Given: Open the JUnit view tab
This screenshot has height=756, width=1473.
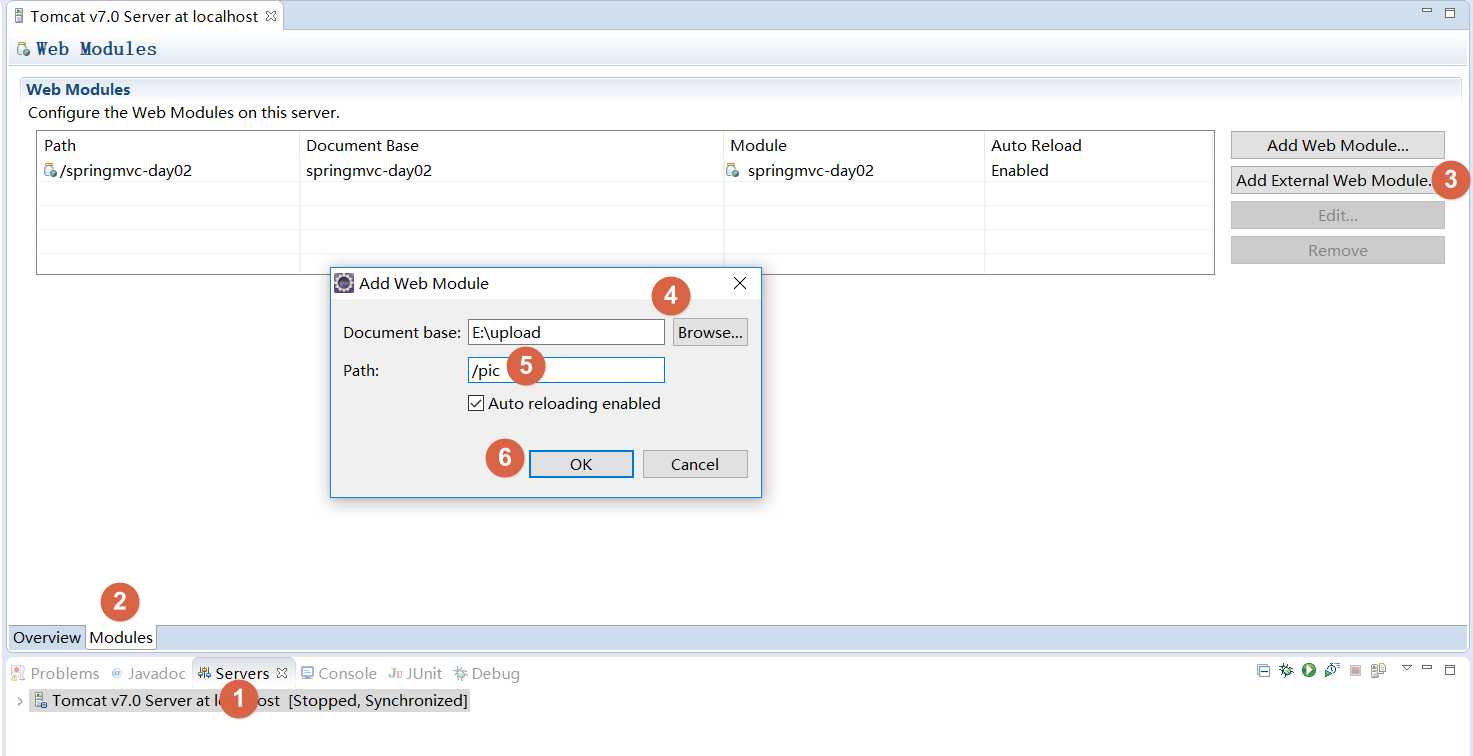Looking at the screenshot, I should (416, 673).
